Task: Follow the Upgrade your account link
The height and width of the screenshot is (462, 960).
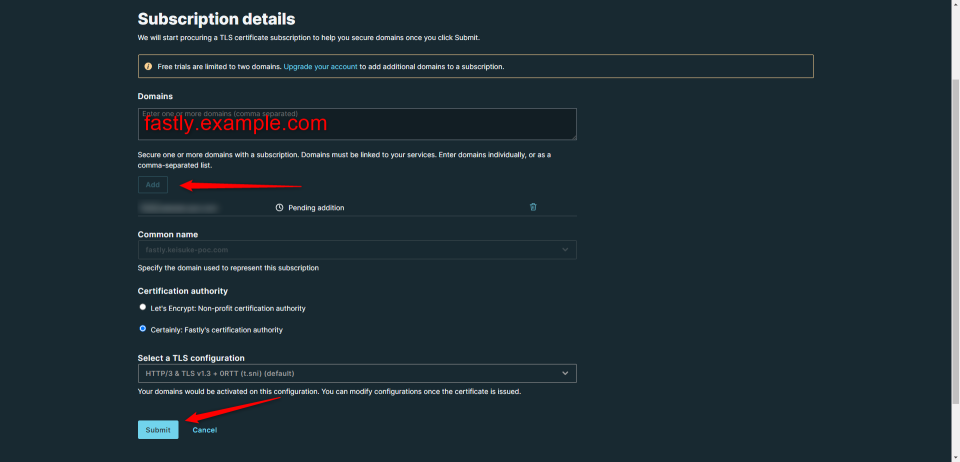Action: pyautogui.click(x=320, y=67)
